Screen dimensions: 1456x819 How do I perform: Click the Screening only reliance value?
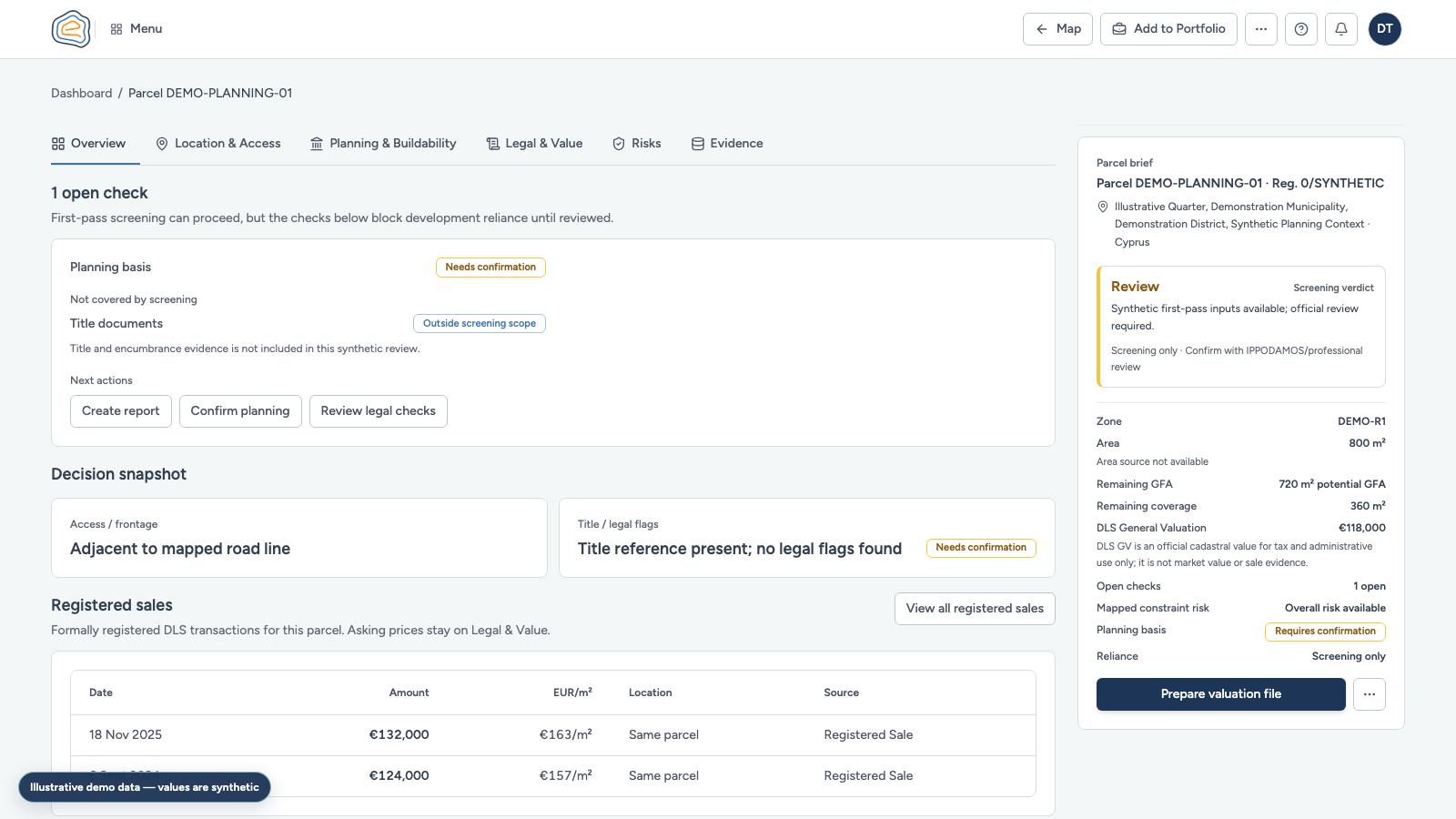click(1349, 657)
